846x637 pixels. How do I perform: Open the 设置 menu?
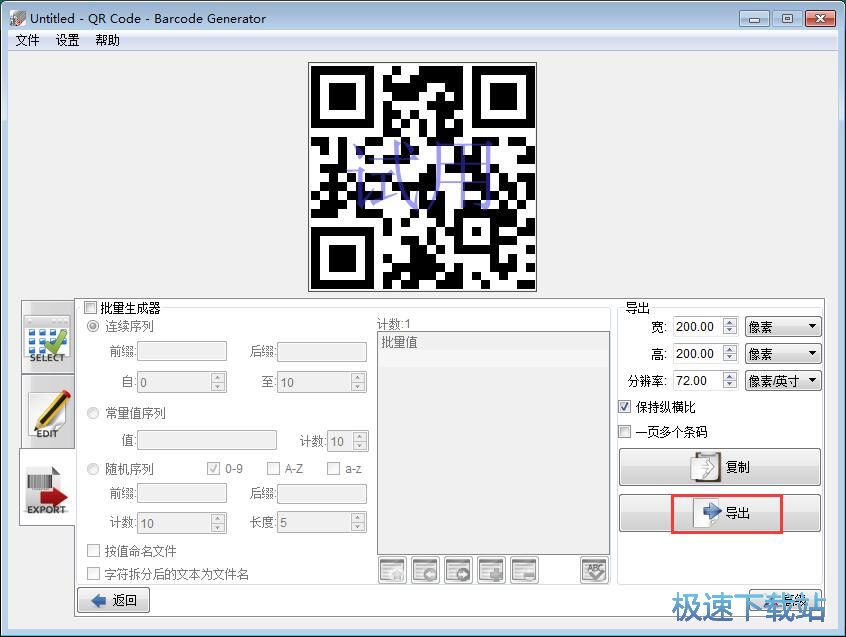coord(67,40)
